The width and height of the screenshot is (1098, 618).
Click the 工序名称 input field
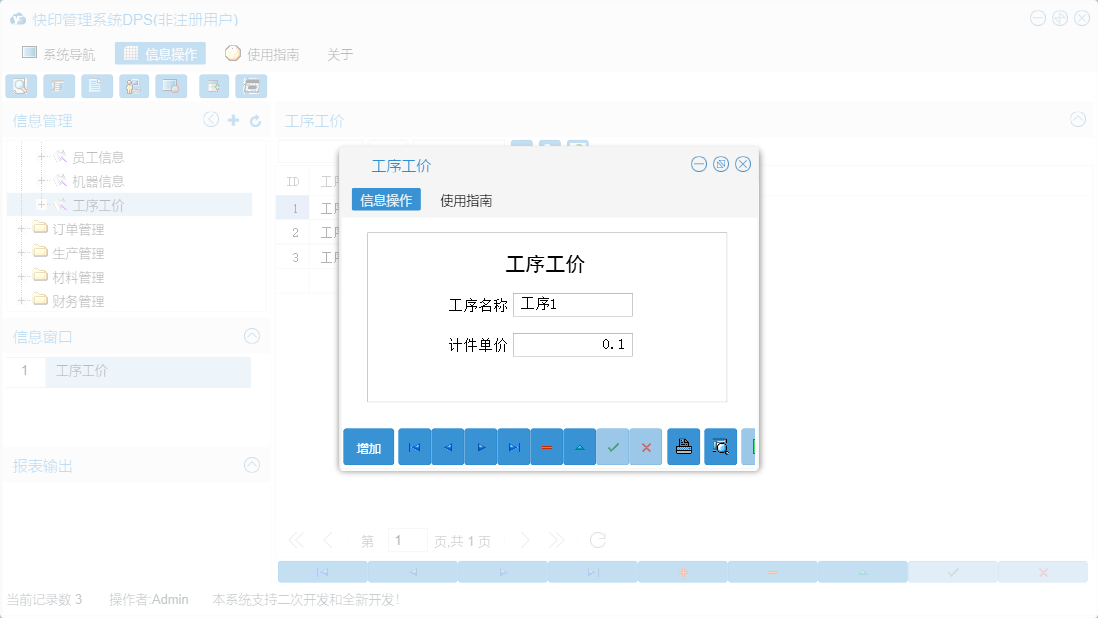[573, 304]
